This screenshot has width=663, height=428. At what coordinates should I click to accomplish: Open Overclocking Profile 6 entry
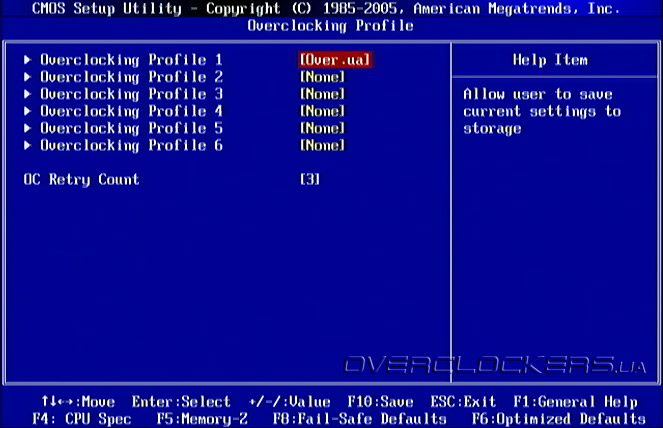point(132,146)
